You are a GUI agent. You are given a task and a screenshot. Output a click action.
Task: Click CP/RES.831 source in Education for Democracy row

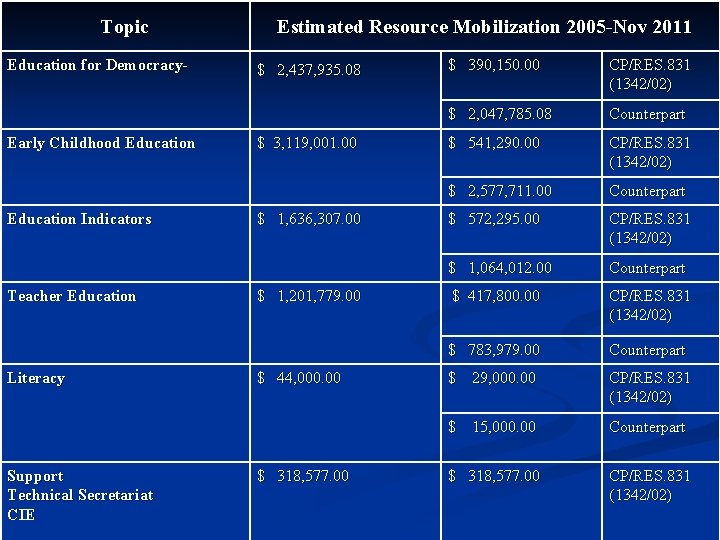click(661, 75)
